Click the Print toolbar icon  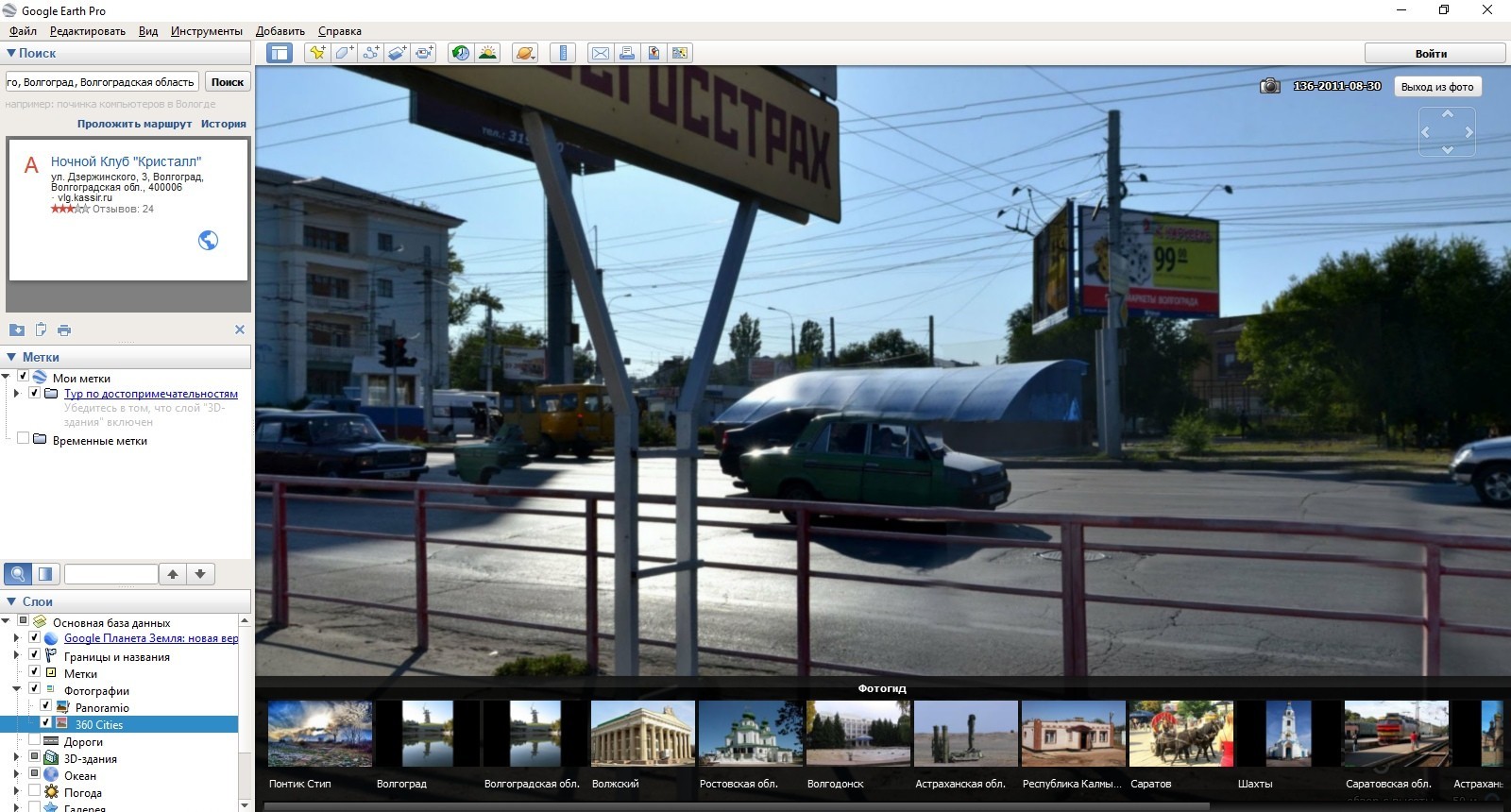[626, 53]
